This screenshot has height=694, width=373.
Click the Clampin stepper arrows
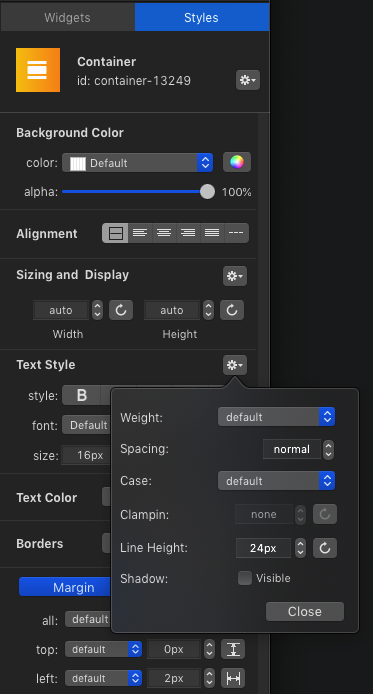tap(300, 514)
